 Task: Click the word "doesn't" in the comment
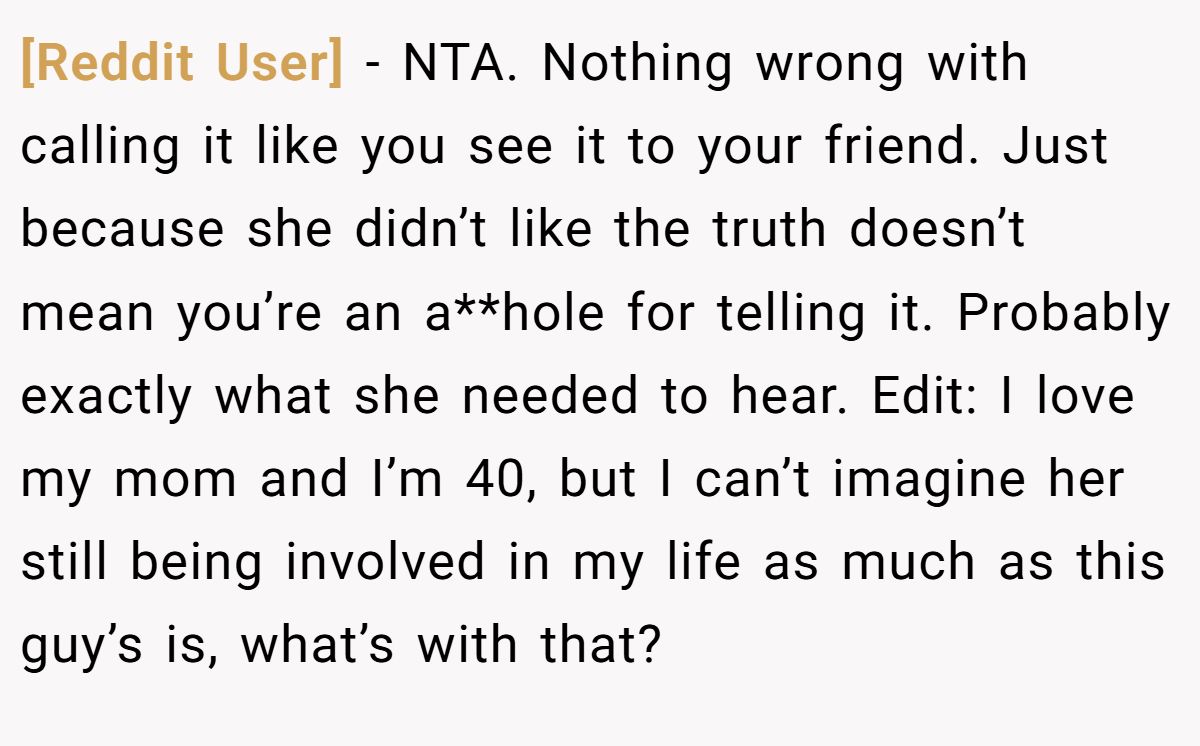tap(937, 231)
